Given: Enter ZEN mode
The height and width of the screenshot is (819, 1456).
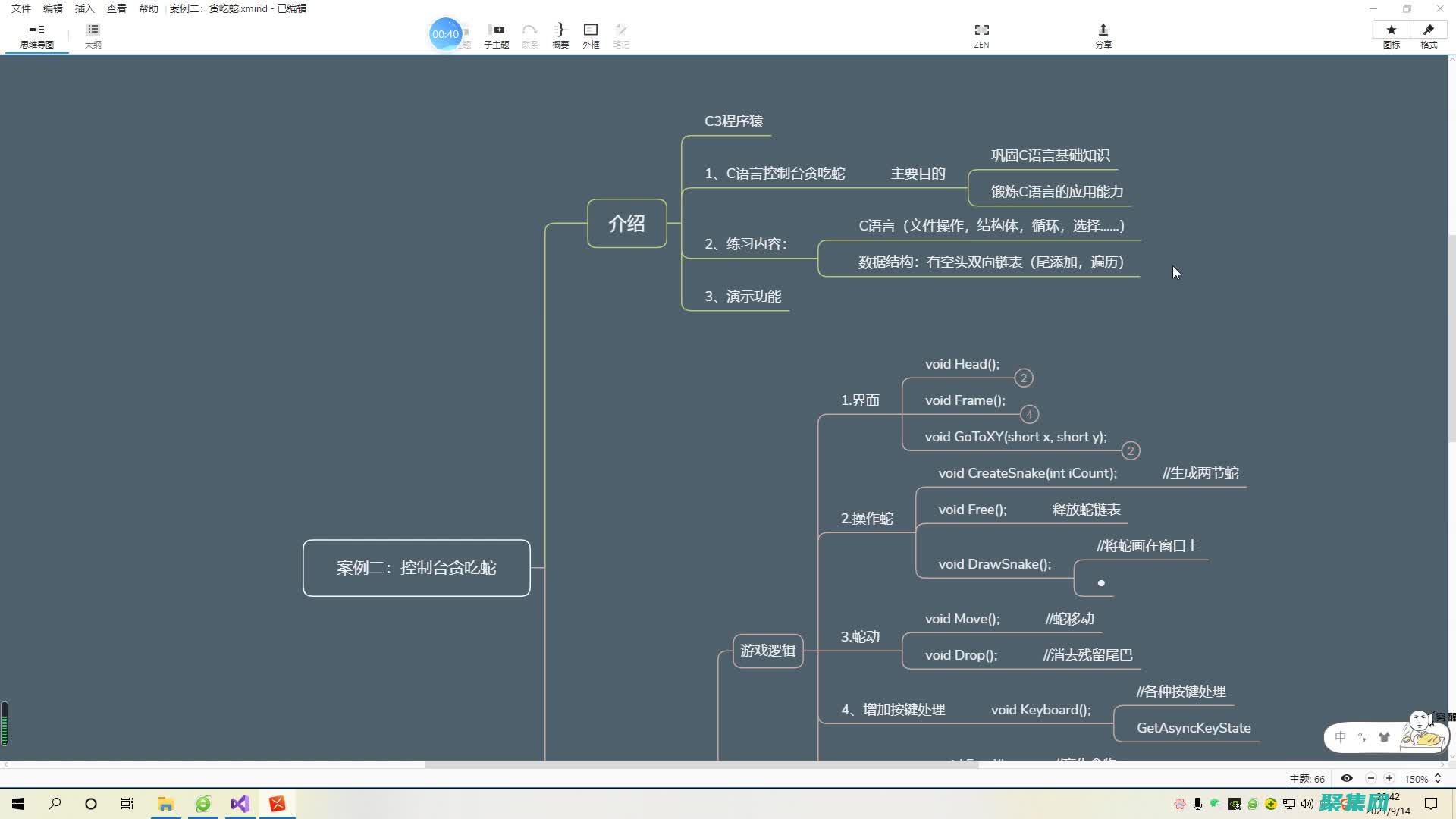Looking at the screenshot, I should (x=981, y=34).
